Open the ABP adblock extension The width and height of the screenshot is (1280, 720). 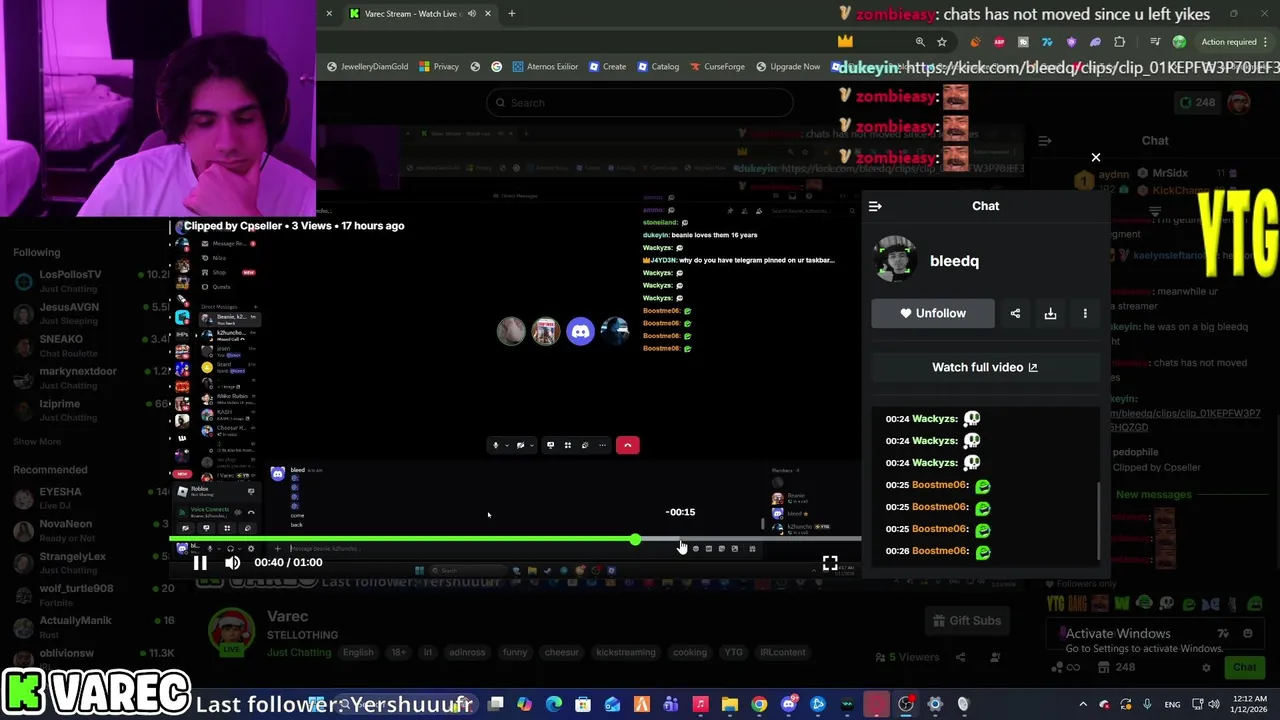999,42
